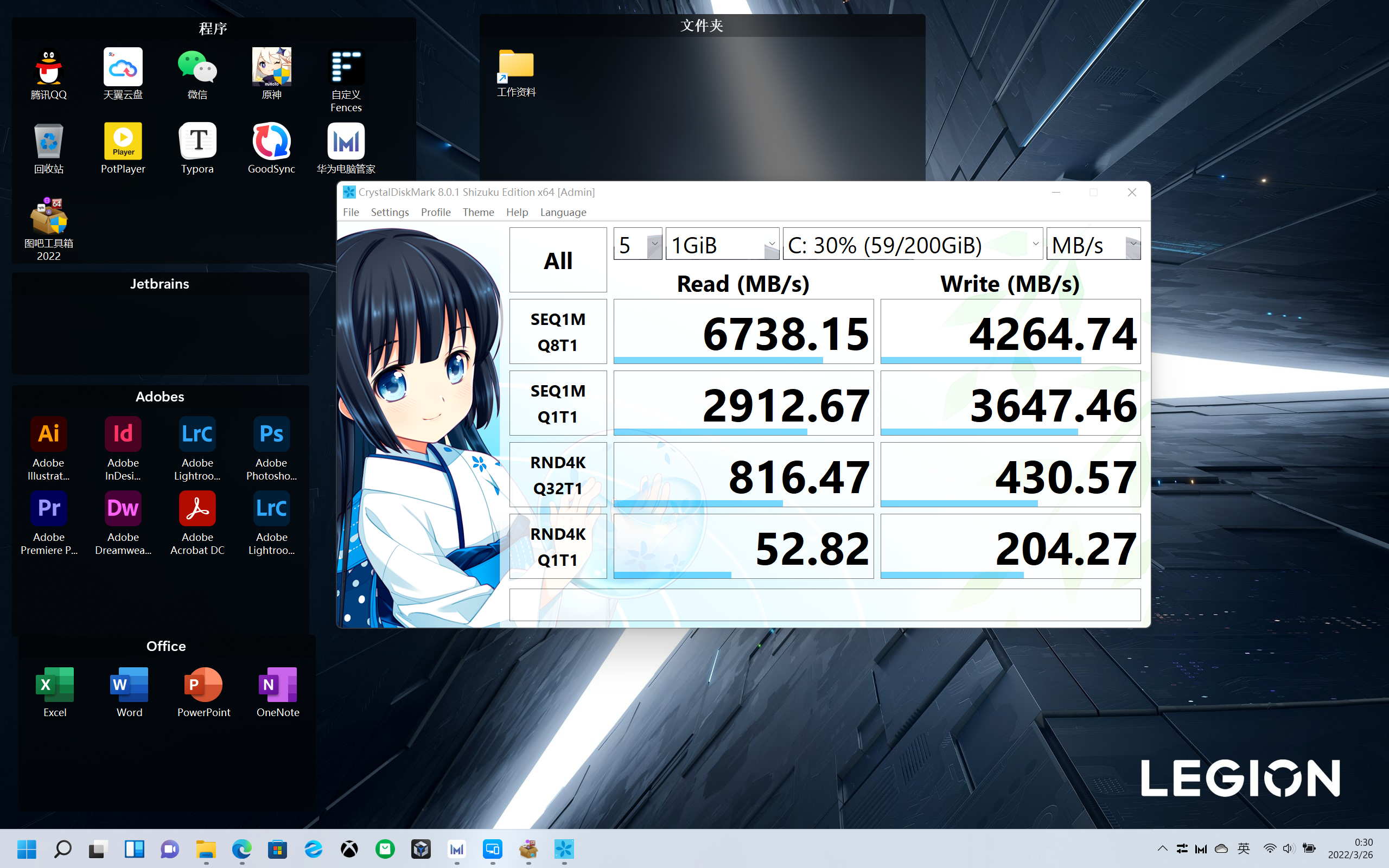1389x868 pixels.
Task: Click the Windows Start button
Action: click(x=27, y=848)
